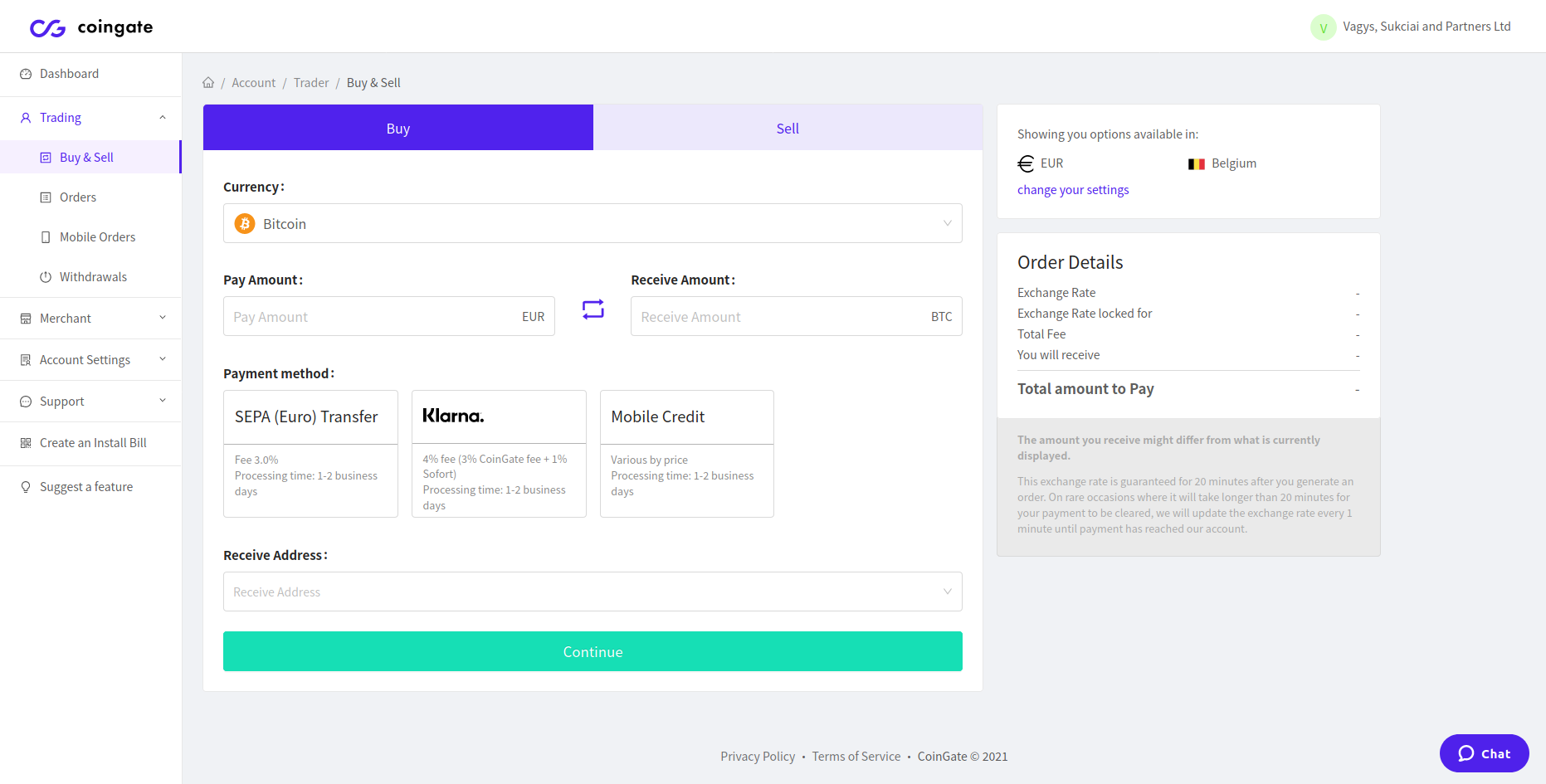The height and width of the screenshot is (784, 1546).
Task: Click the Merchant store icon
Action: pos(26,319)
